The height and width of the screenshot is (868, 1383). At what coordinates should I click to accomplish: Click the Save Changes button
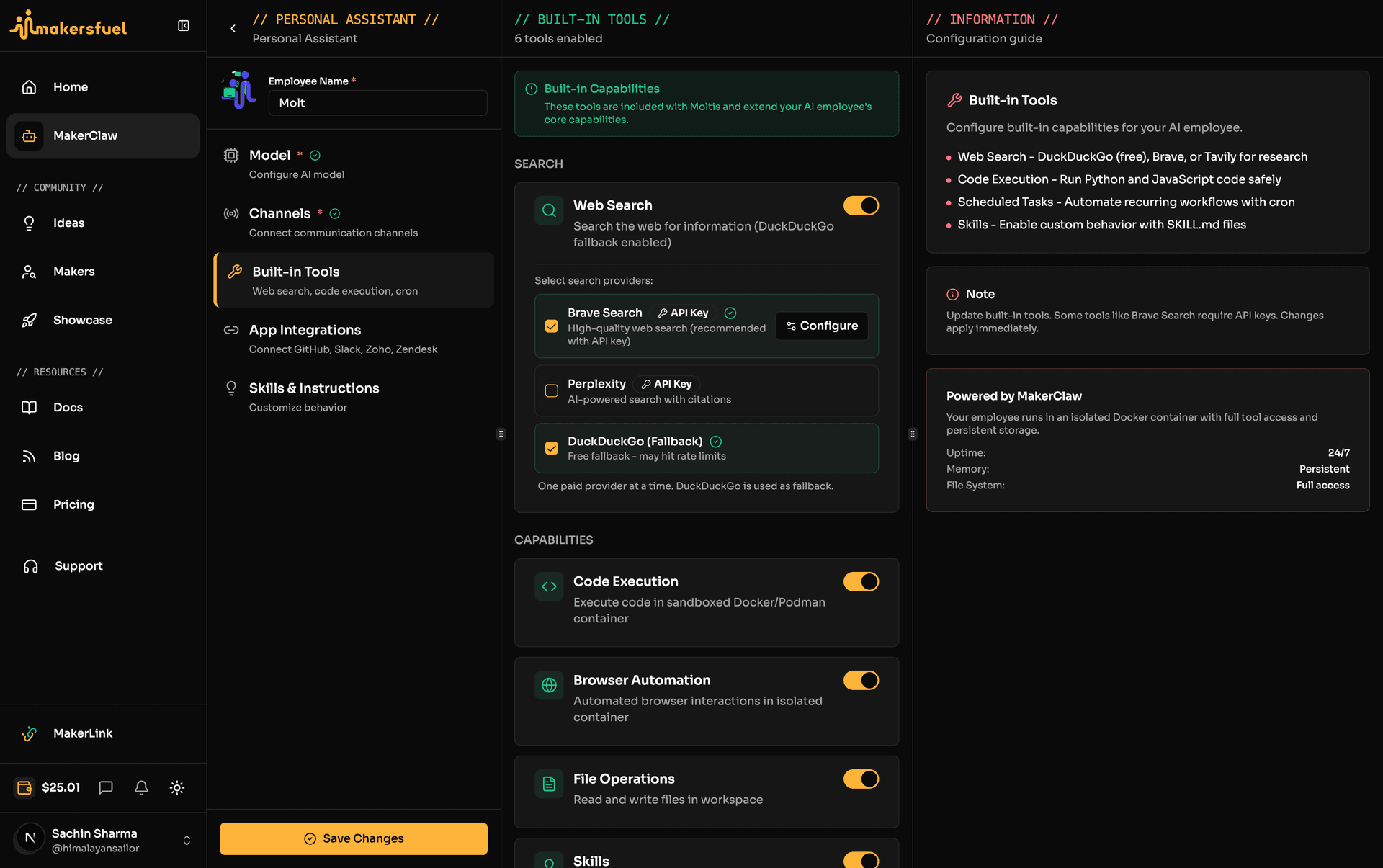(x=354, y=838)
